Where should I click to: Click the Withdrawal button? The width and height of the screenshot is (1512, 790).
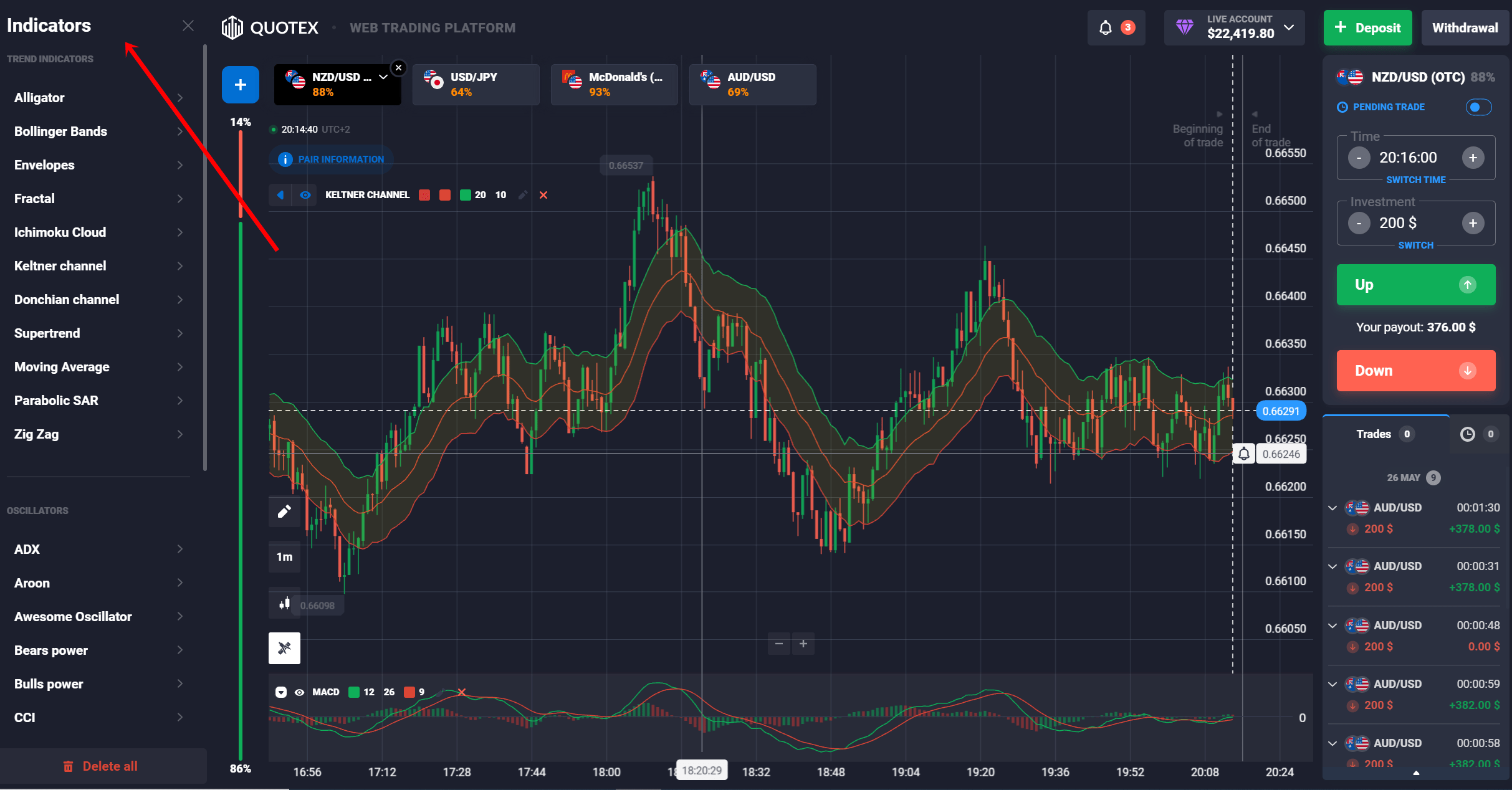pos(1465,27)
